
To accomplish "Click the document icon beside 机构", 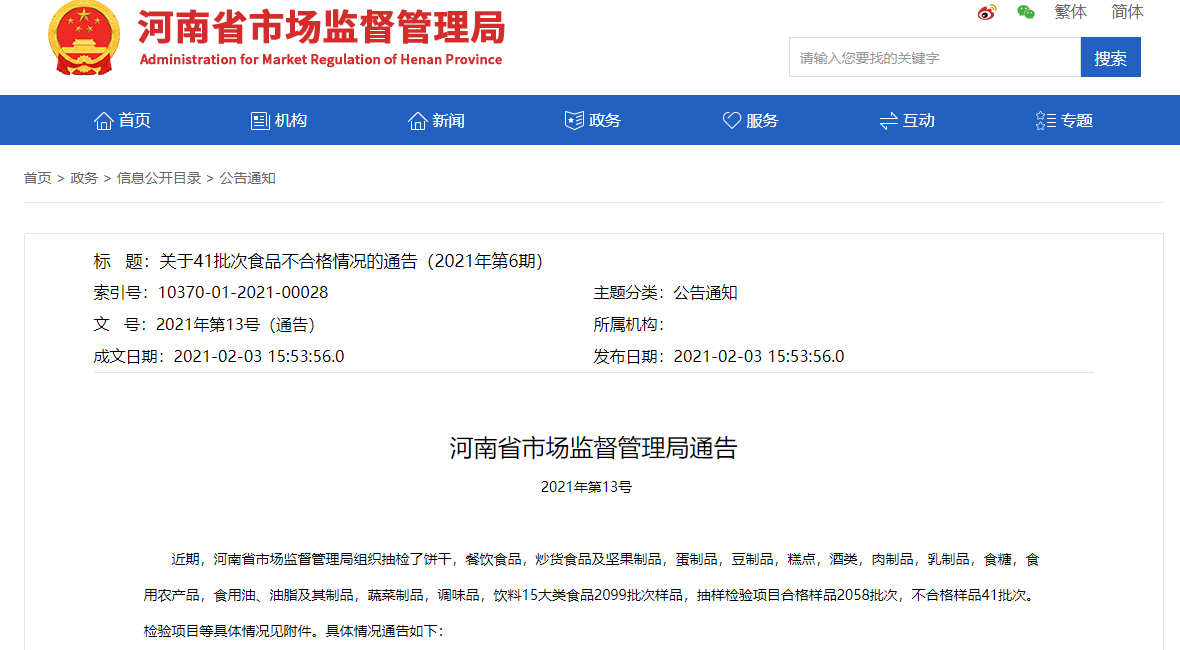I will point(260,120).
